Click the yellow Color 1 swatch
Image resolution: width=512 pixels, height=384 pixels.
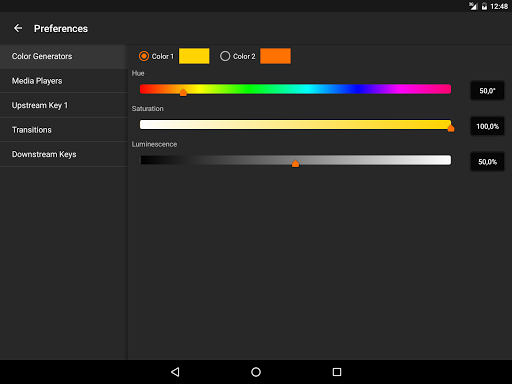click(x=194, y=56)
